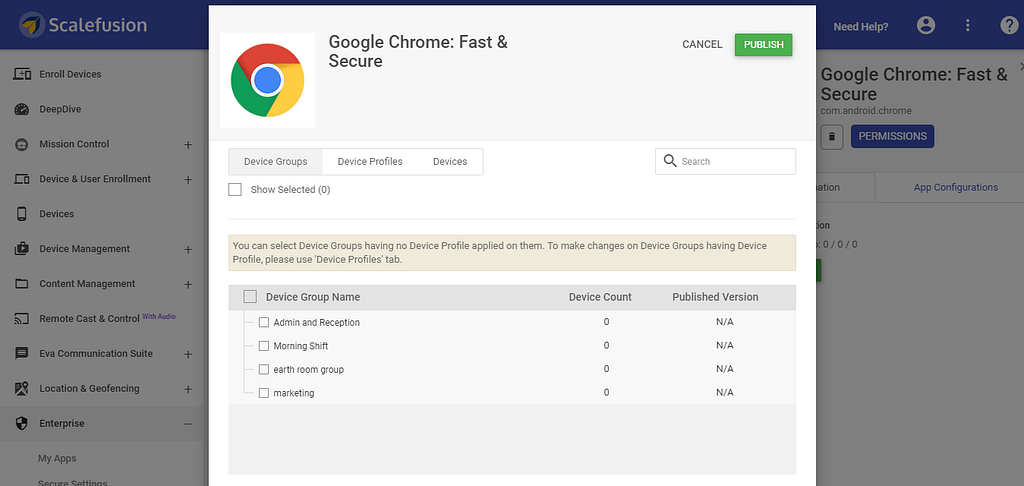Toggle the Show Selected checkbox

(235, 189)
